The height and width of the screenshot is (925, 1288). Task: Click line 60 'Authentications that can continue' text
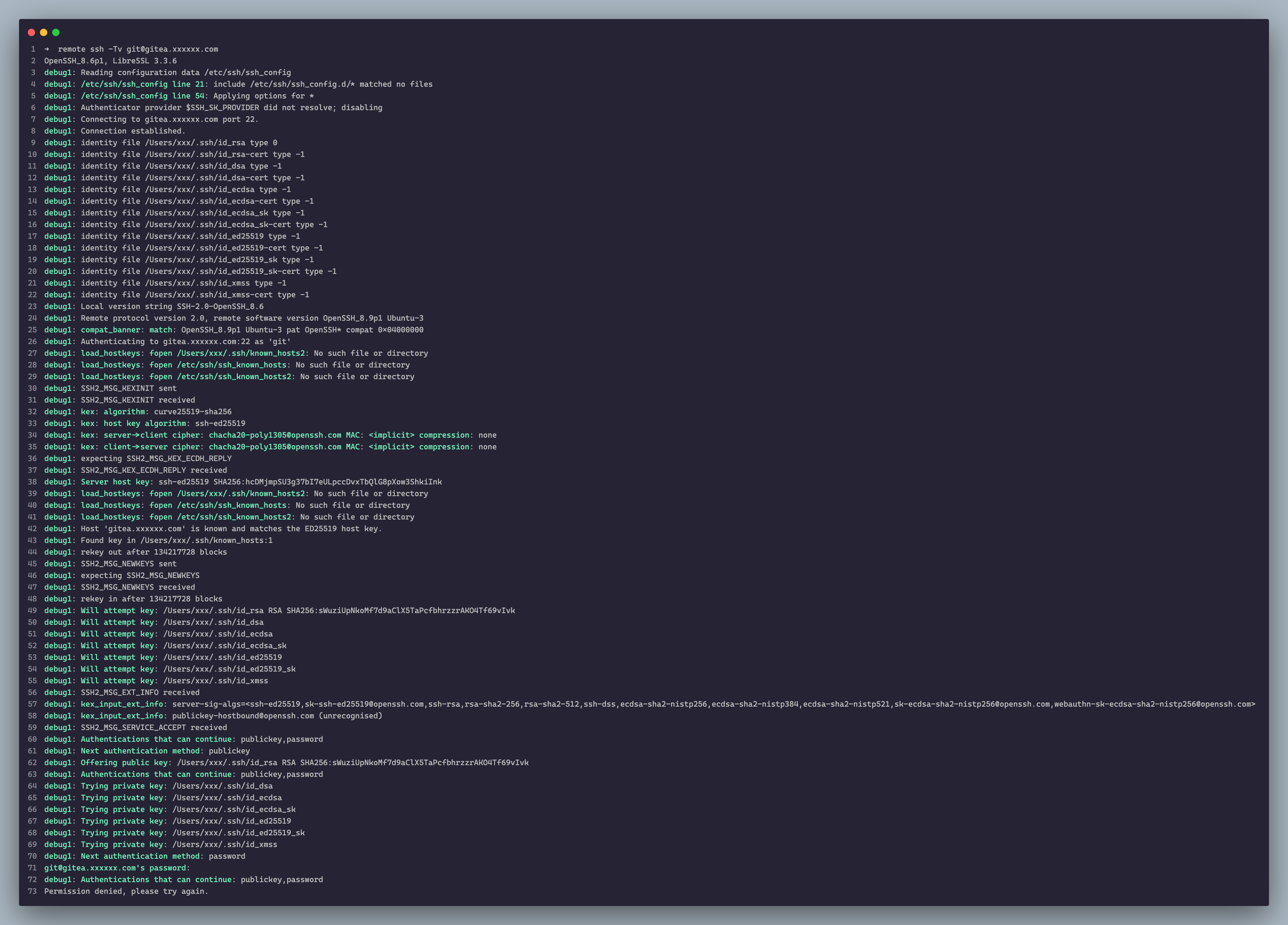coord(156,739)
